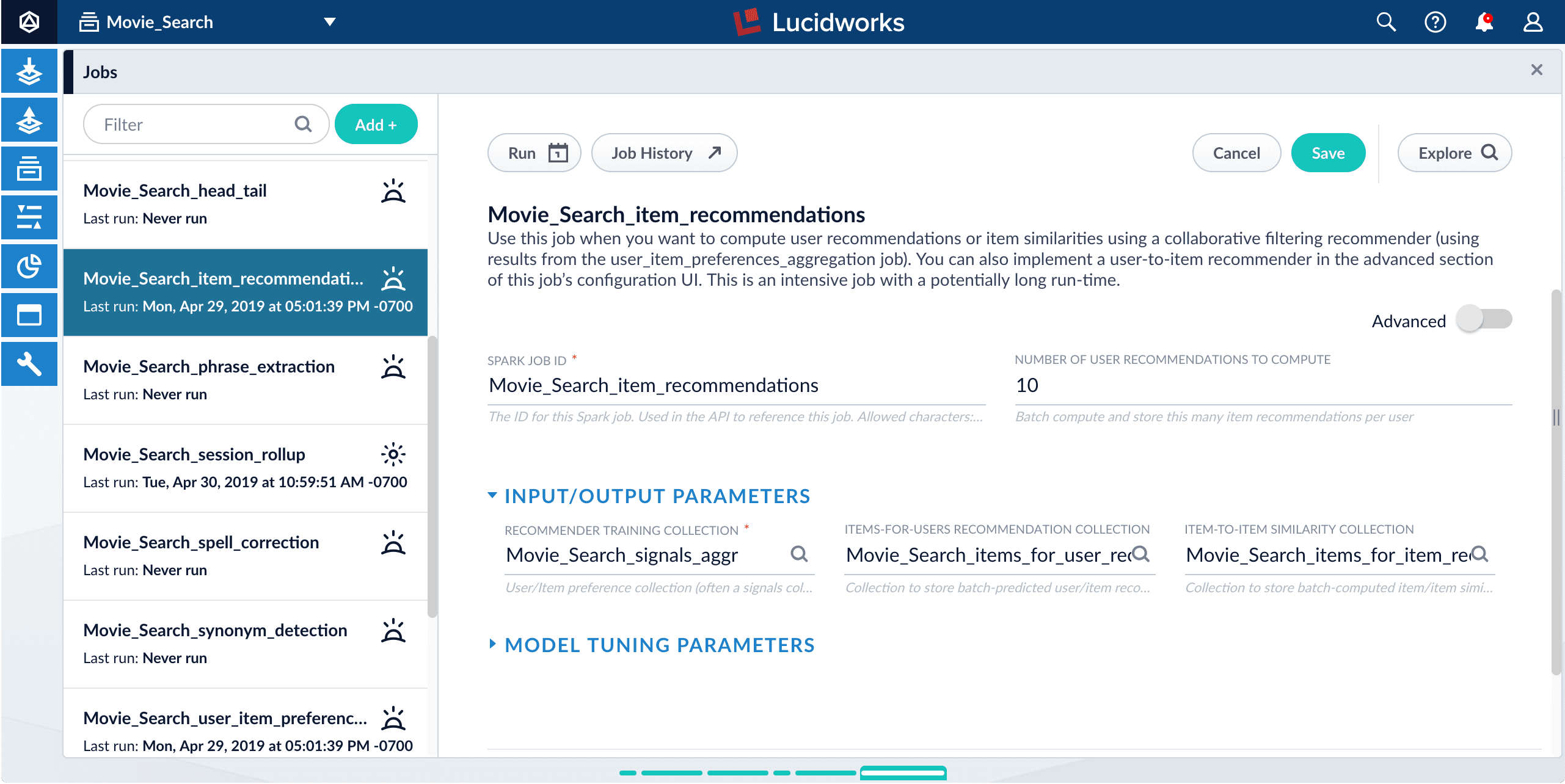Collapse the Input/Output Parameters section

click(x=492, y=496)
